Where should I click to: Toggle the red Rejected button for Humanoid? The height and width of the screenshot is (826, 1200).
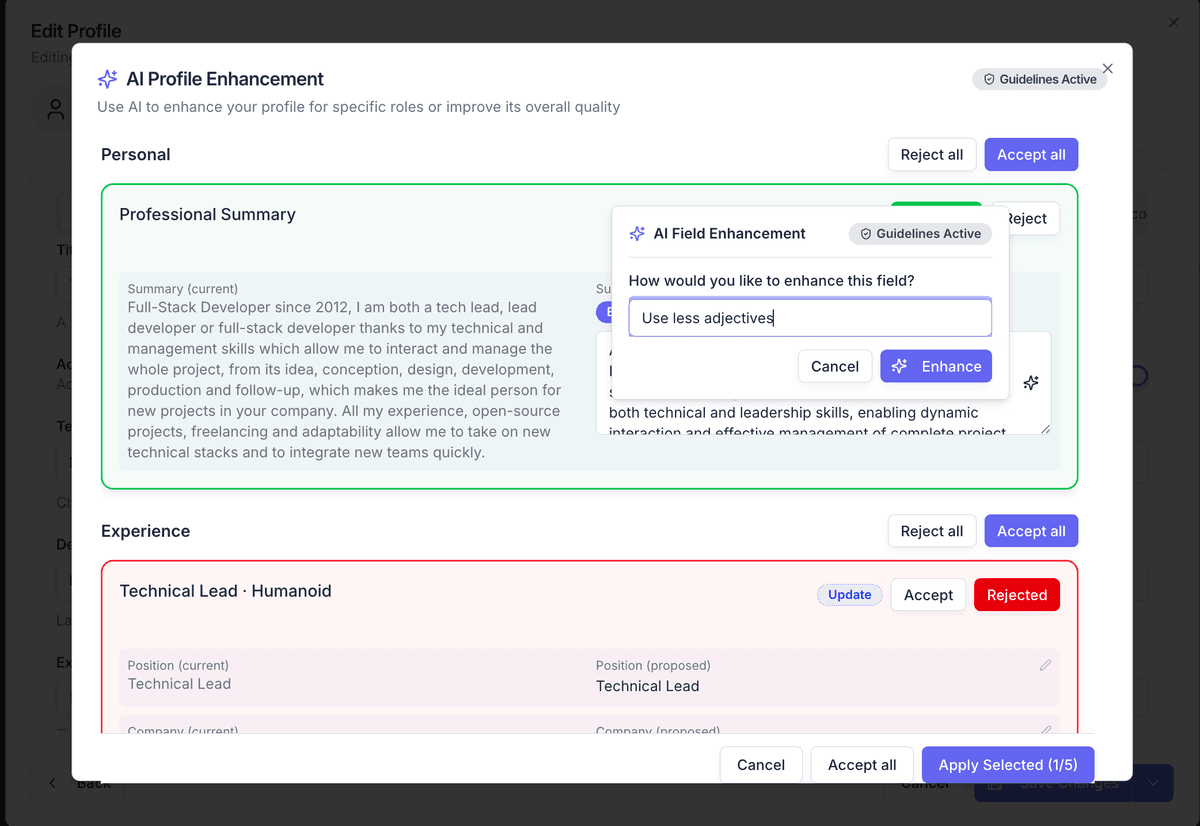[x=1016, y=595]
